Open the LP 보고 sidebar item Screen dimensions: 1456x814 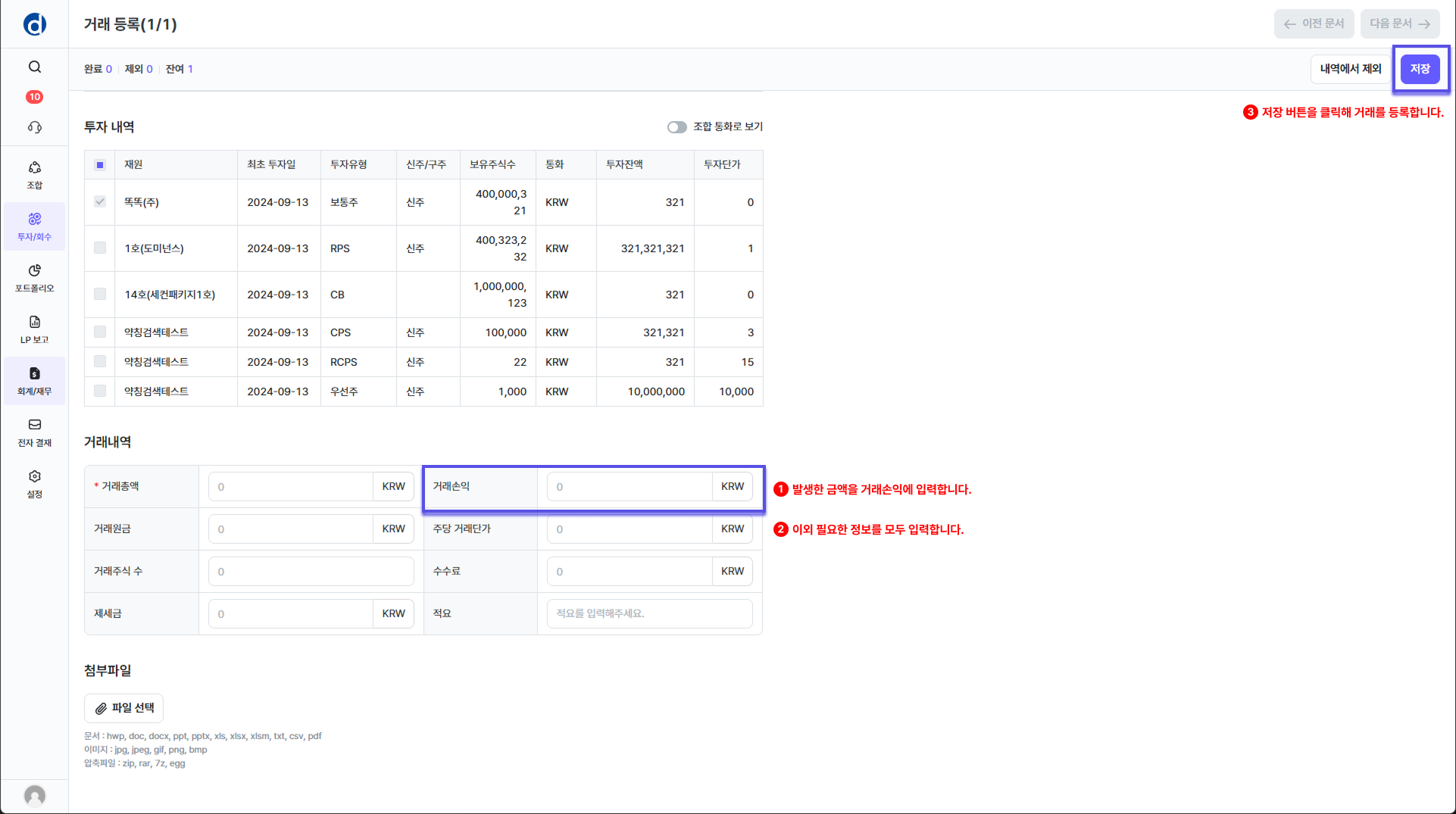tap(35, 329)
